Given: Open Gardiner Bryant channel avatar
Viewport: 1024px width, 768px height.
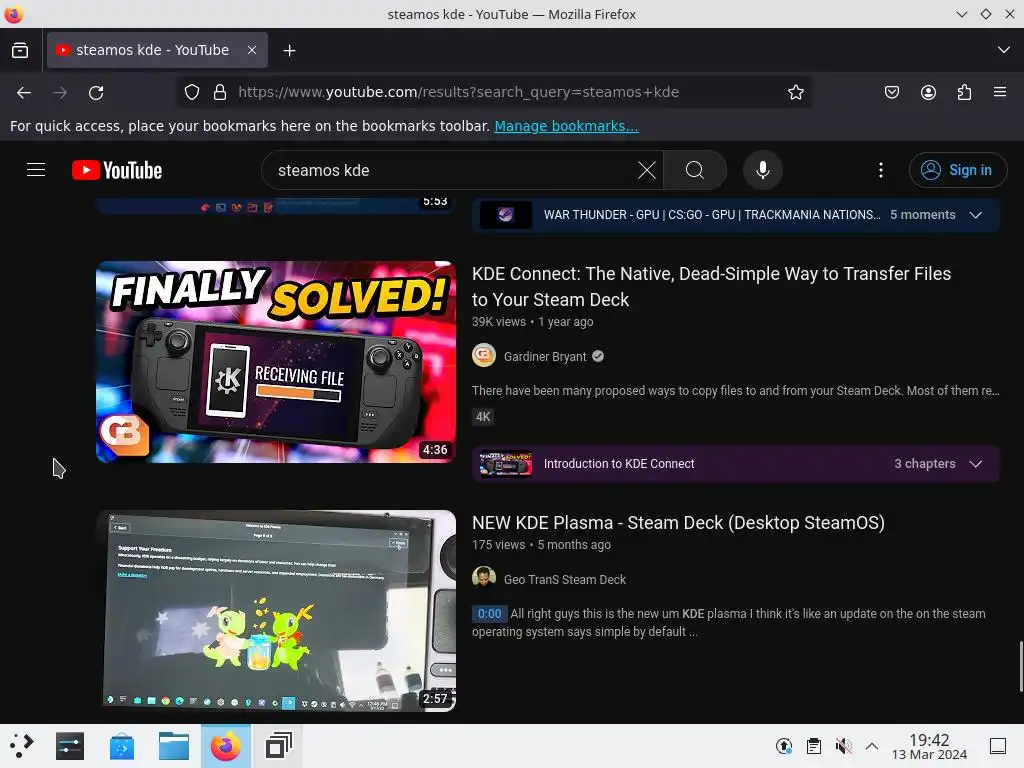Looking at the screenshot, I should coord(484,355).
